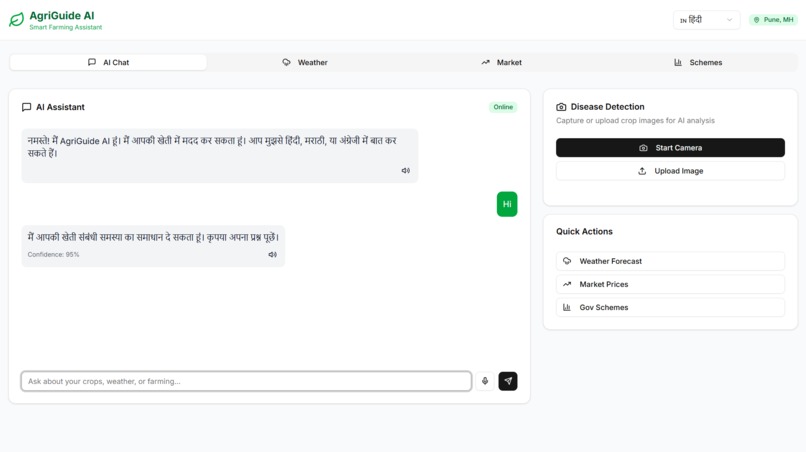Screen dimensions: 806x452
Task: Send the chat message
Action: coord(508,381)
